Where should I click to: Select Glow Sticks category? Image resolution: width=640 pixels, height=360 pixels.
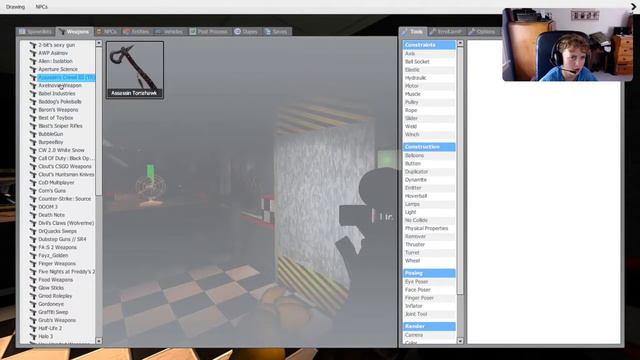coord(51,288)
